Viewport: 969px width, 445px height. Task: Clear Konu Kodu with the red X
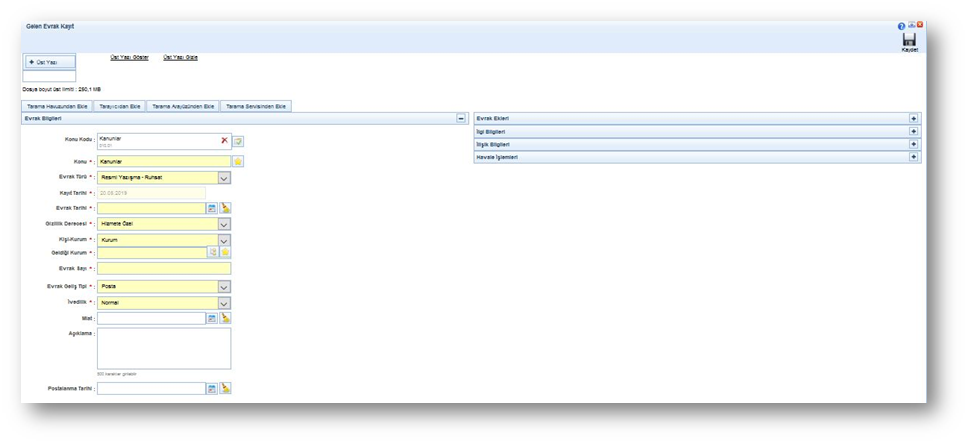click(x=224, y=141)
